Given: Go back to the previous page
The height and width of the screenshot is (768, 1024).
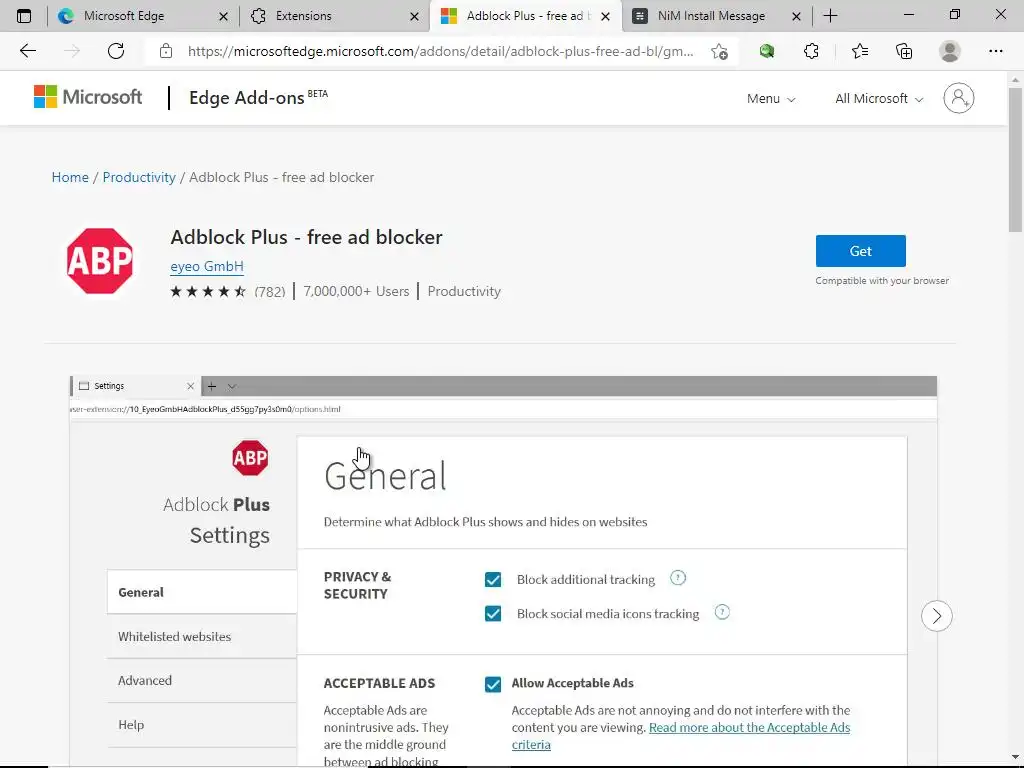Looking at the screenshot, I should tap(27, 51).
